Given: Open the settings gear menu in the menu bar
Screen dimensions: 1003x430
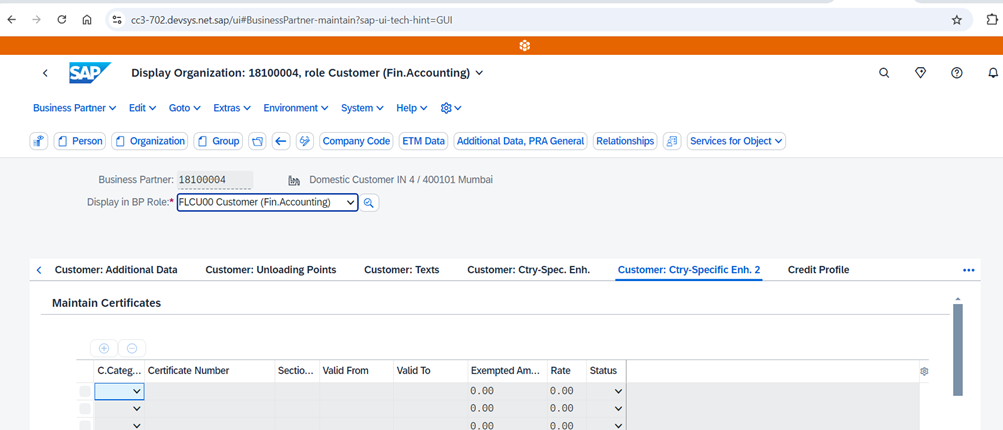Looking at the screenshot, I should (x=451, y=108).
